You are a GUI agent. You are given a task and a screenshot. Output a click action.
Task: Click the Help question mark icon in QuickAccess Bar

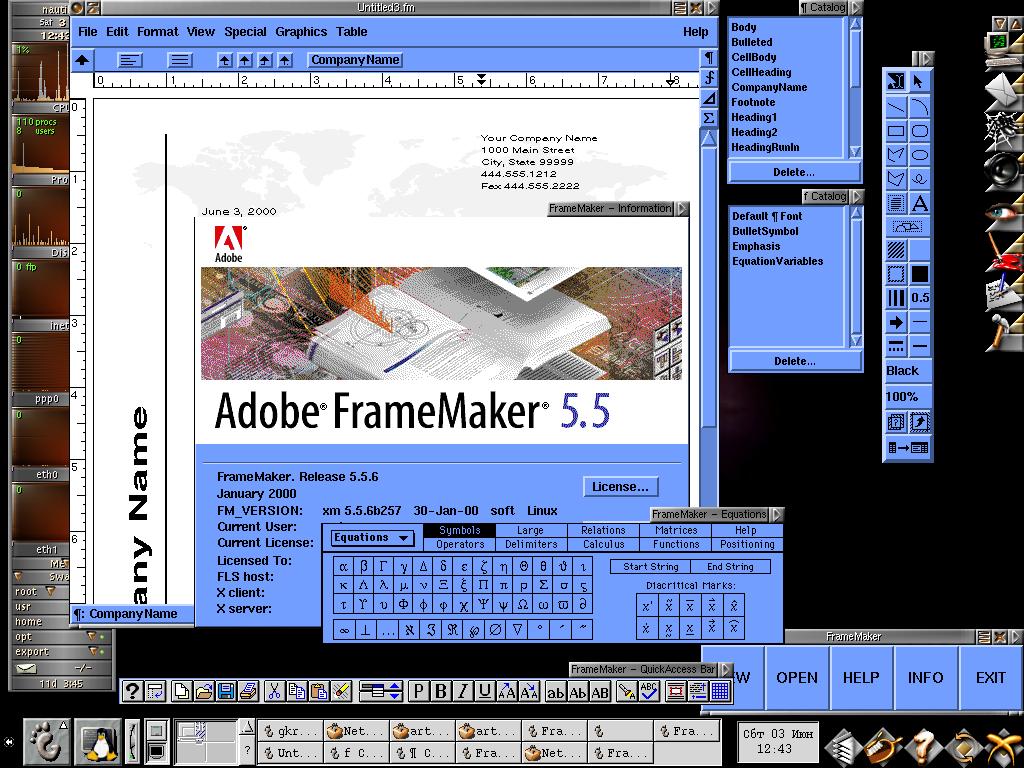click(x=132, y=691)
